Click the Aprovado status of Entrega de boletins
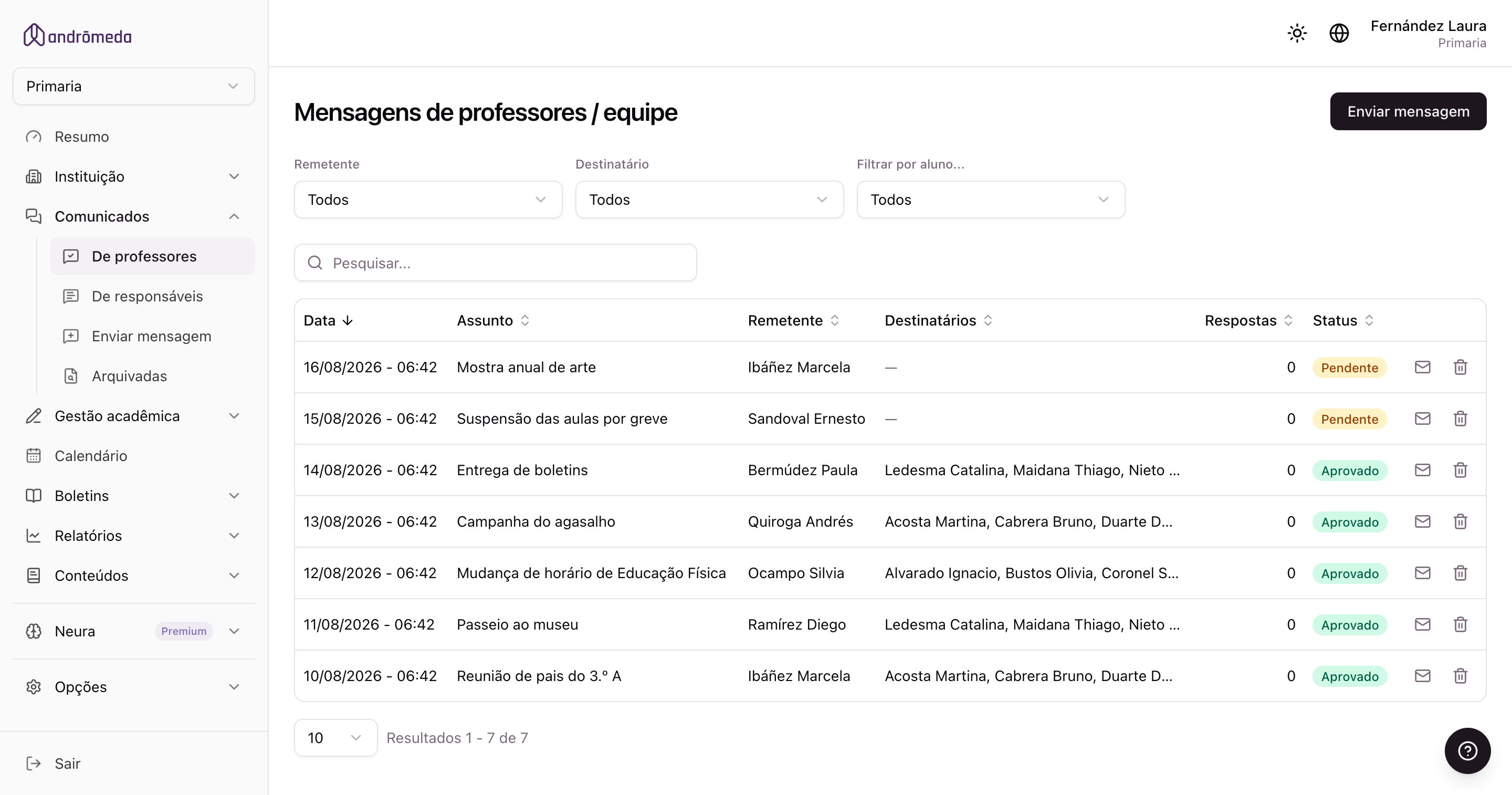 click(x=1349, y=470)
